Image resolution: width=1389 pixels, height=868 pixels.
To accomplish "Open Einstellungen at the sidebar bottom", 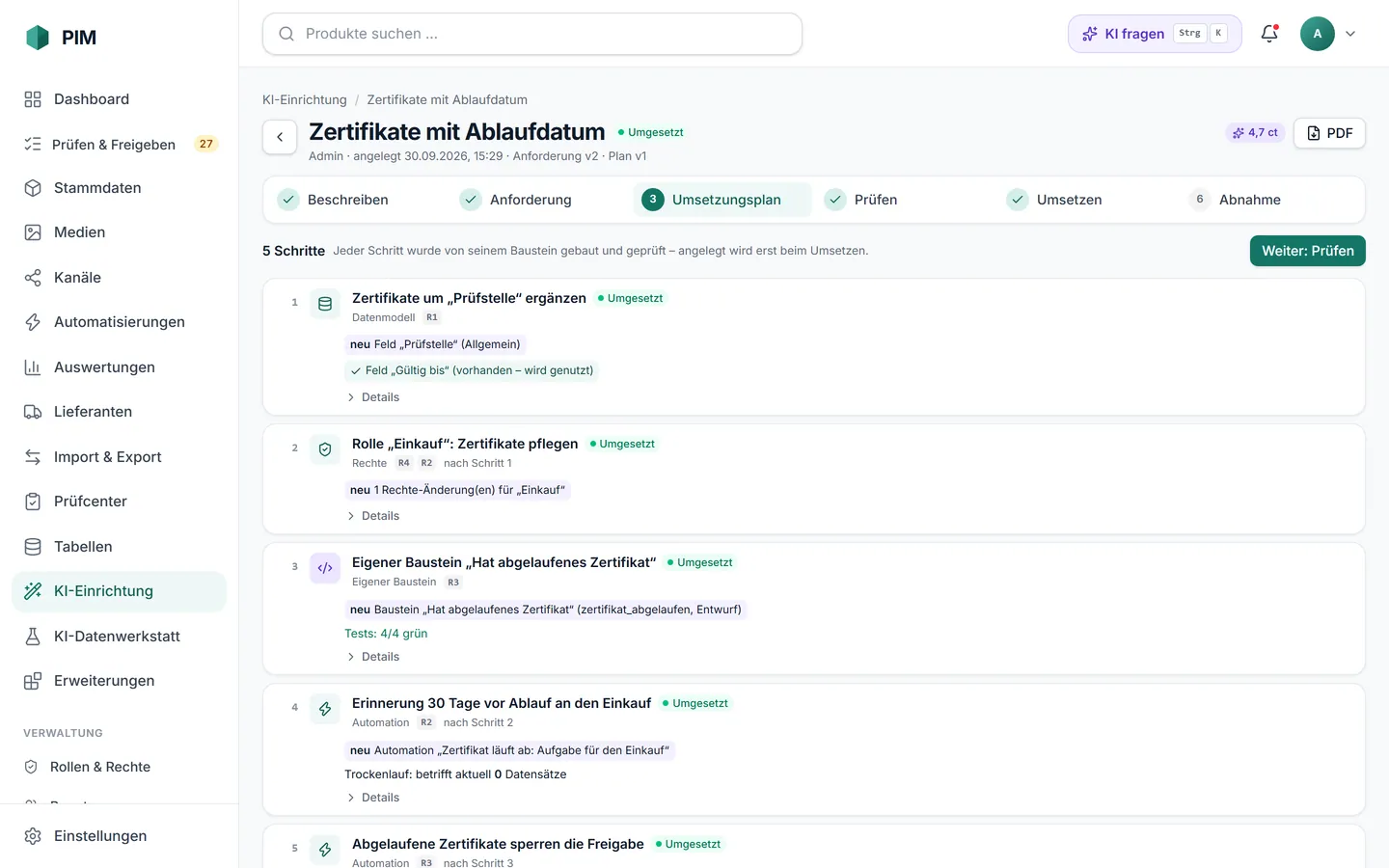I will click(x=119, y=836).
